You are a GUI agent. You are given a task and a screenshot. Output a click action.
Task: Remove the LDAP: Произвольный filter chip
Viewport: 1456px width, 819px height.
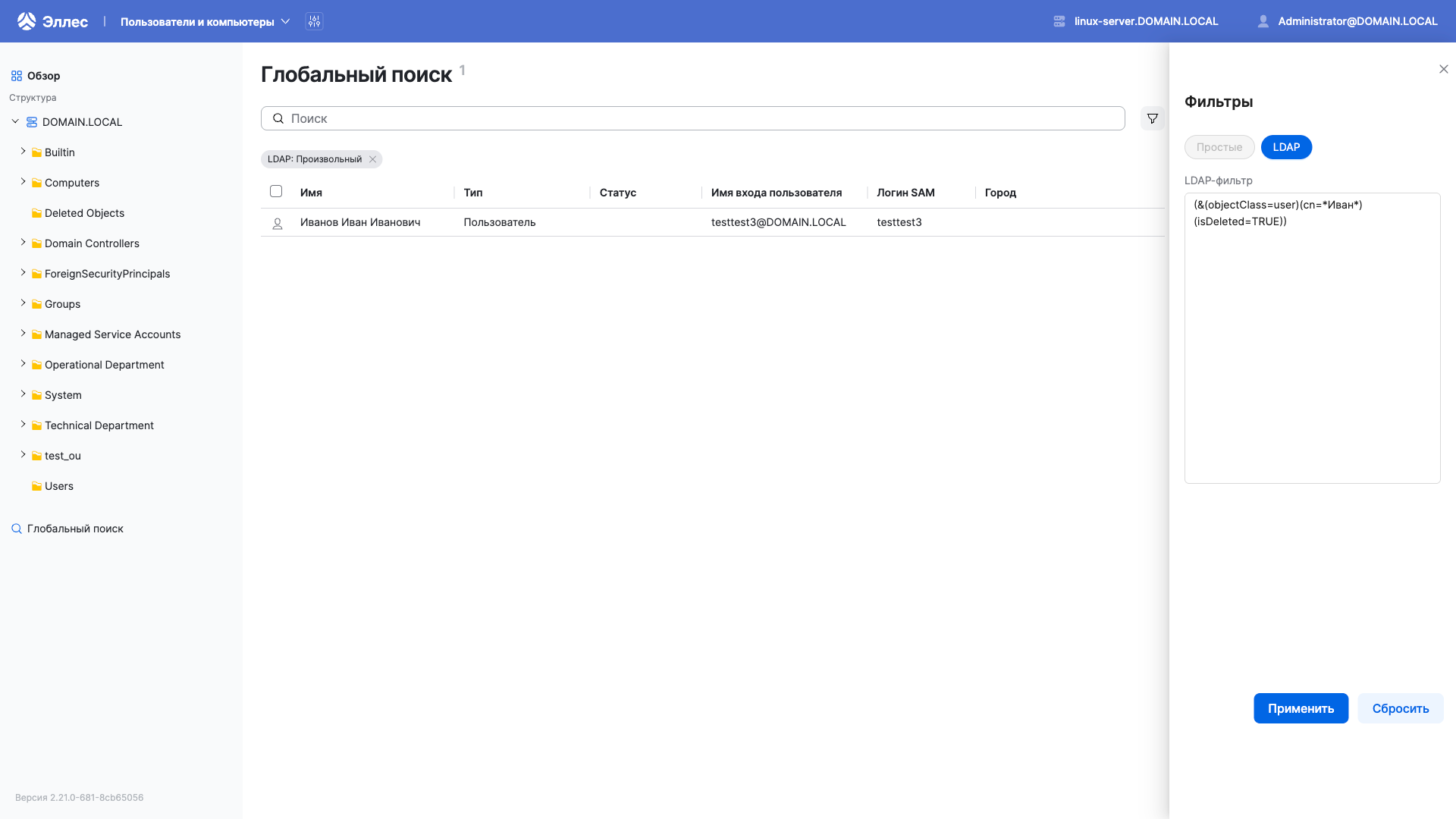372,159
